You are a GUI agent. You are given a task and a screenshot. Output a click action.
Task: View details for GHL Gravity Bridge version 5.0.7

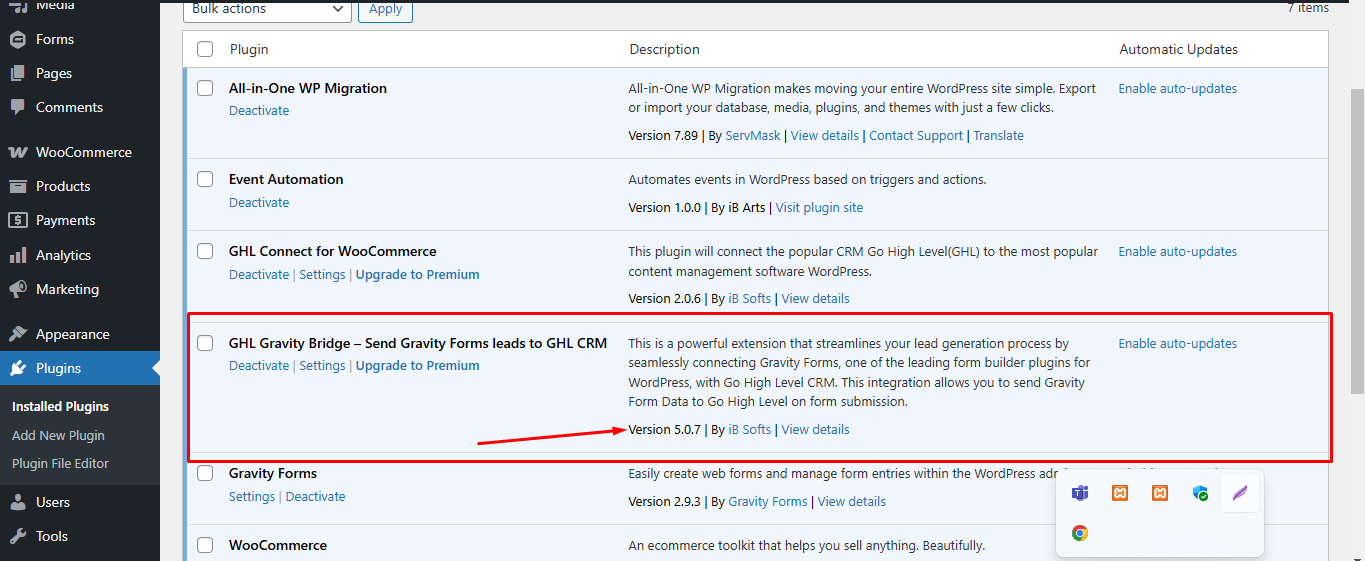click(816, 430)
